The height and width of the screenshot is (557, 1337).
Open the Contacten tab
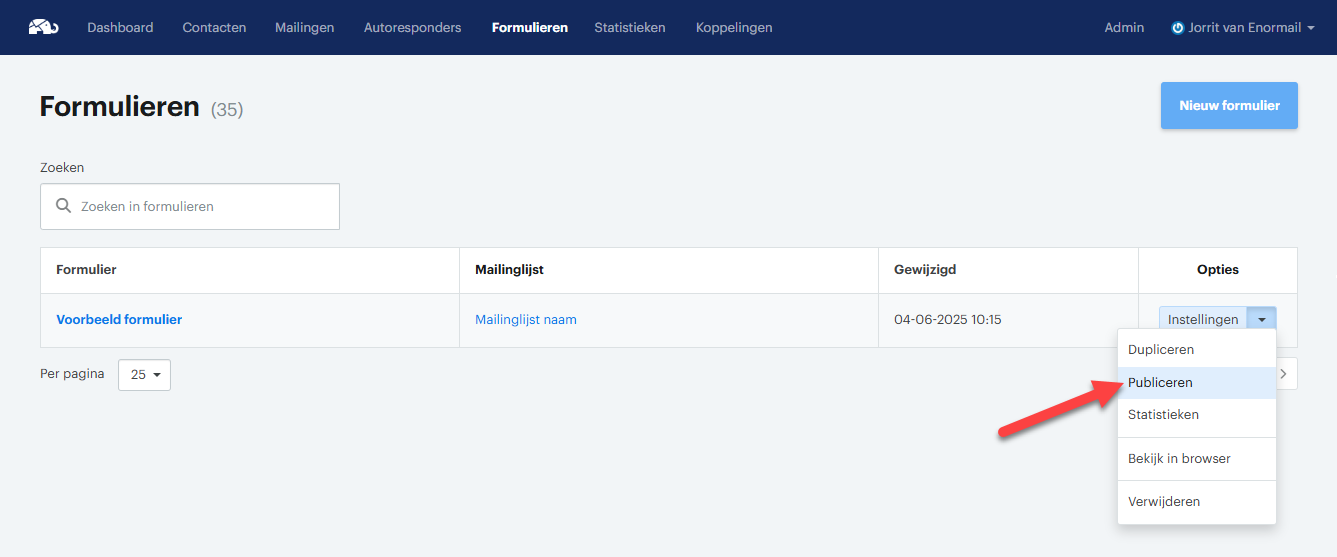214,28
